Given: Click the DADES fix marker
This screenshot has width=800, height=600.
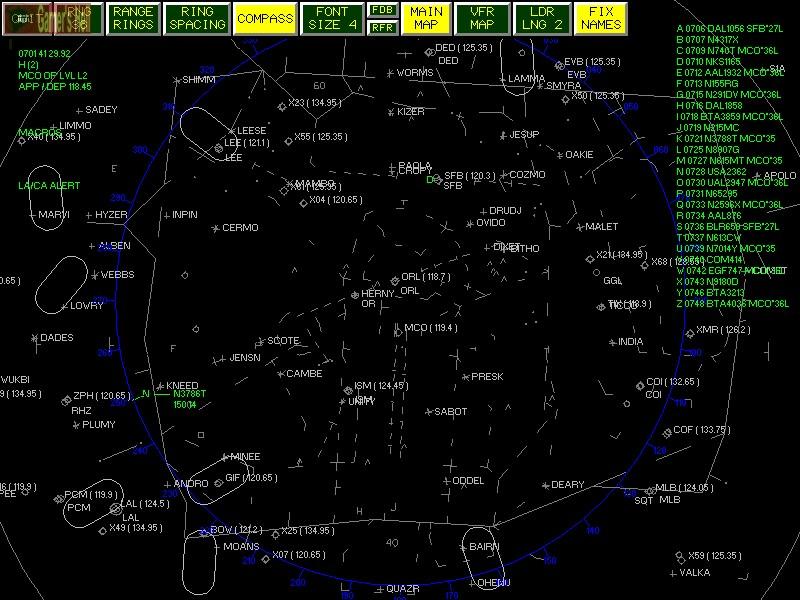Looking at the screenshot, I should click(x=34, y=338).
